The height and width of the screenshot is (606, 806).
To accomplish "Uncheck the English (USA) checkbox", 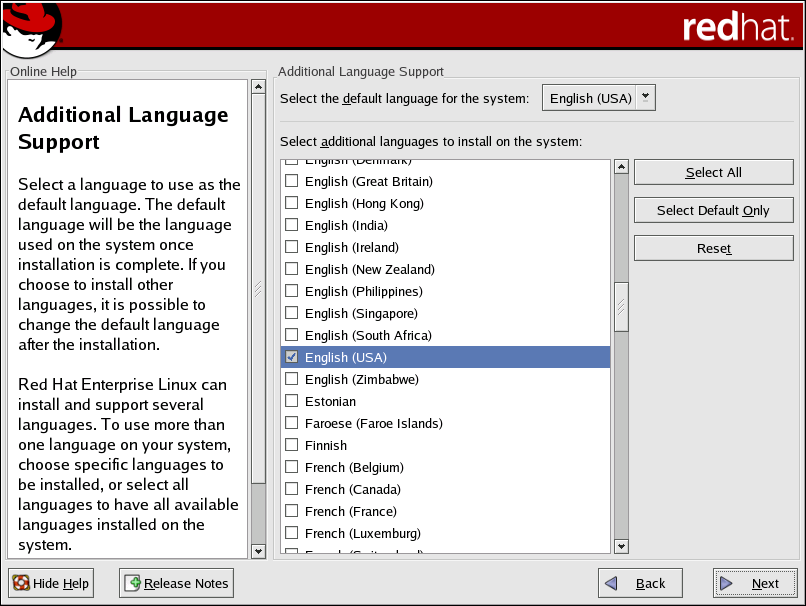I will click(292, 357).
